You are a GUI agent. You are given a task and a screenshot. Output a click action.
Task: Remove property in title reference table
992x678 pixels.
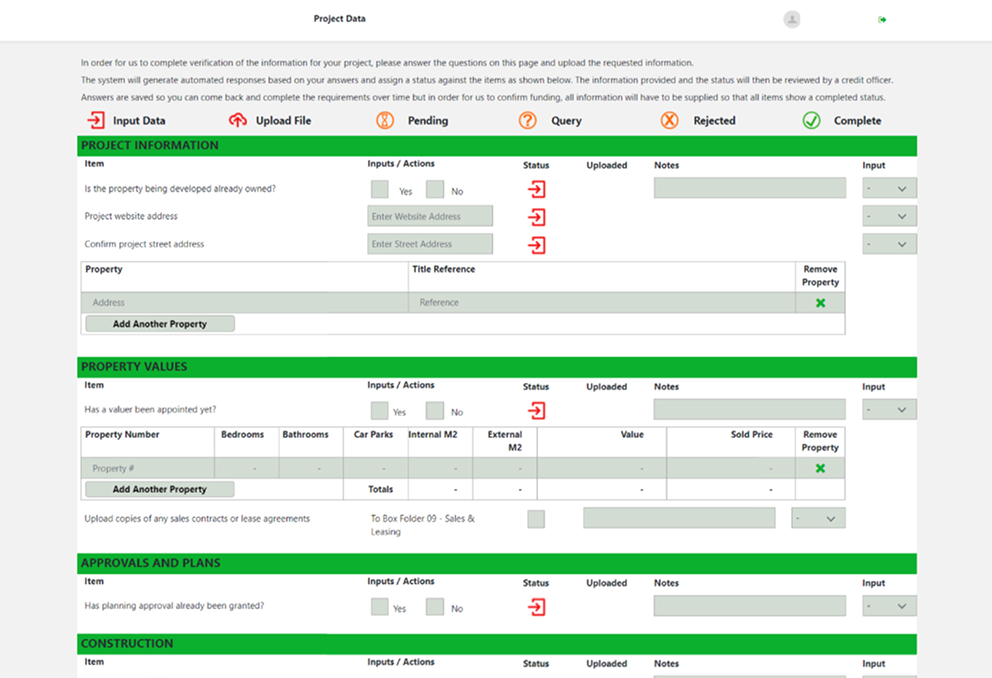tap(821, 303)
